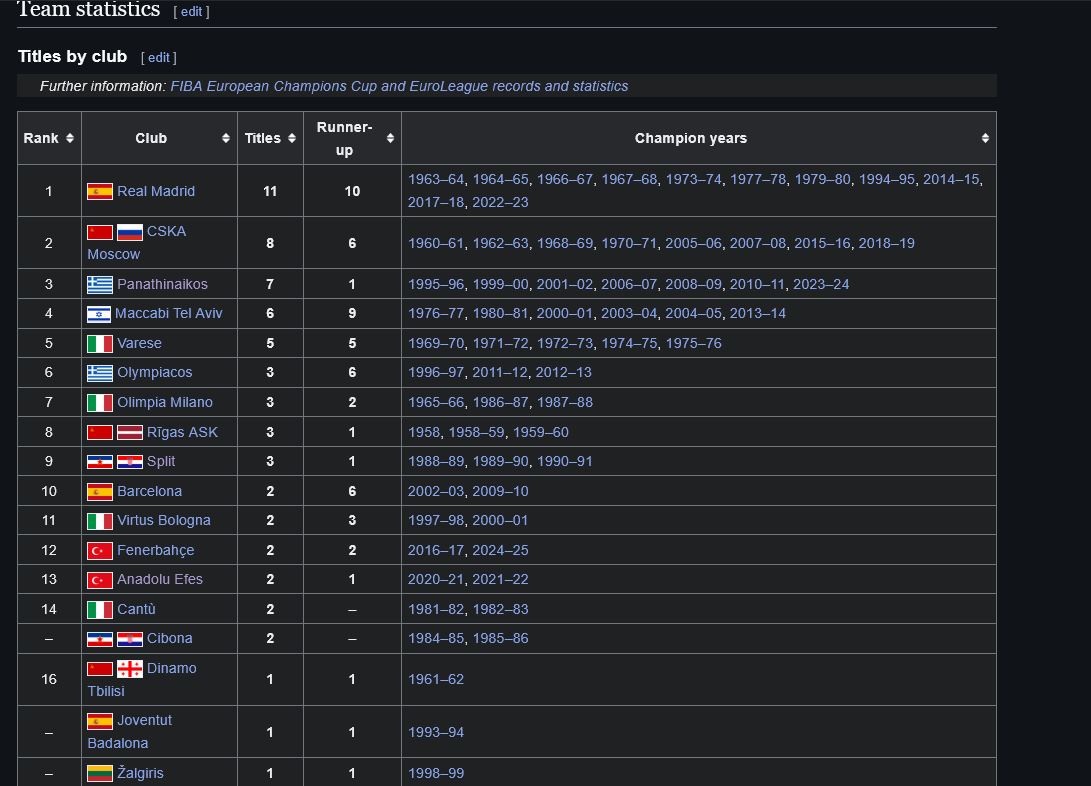This screenshot has width=1091, height=786.
Task: Sort table by Runner-up column arrows
Action: tap(390, 138)
